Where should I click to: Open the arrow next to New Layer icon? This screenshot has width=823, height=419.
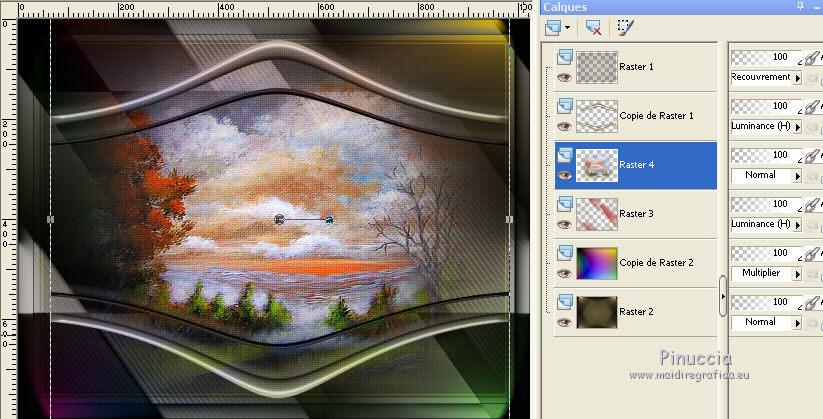(567, 27)
